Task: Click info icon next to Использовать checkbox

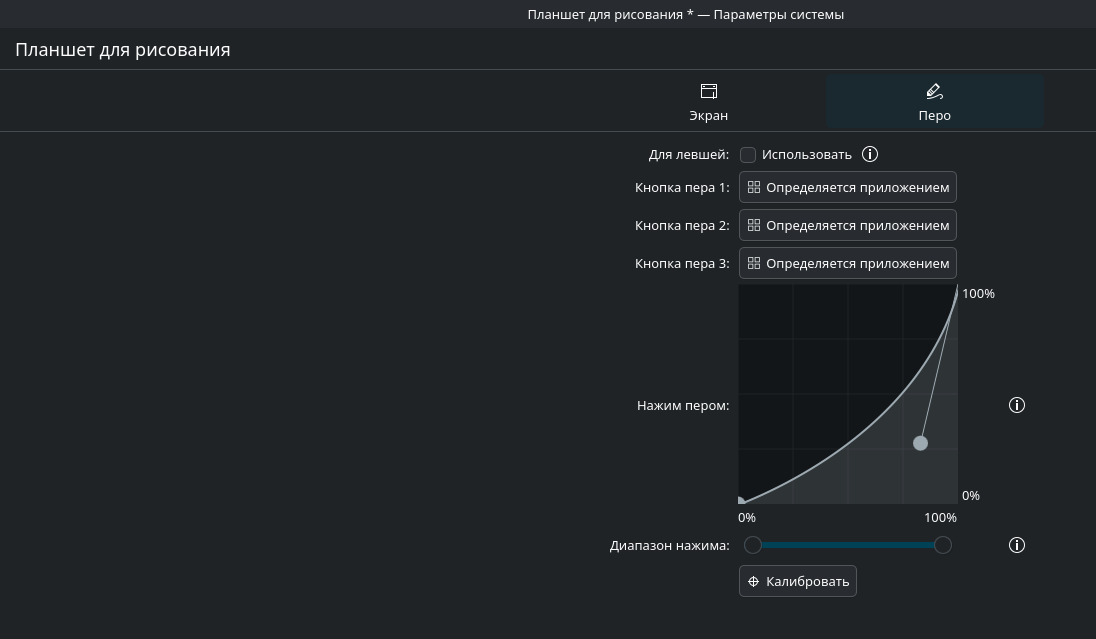Action: point(870,154)
